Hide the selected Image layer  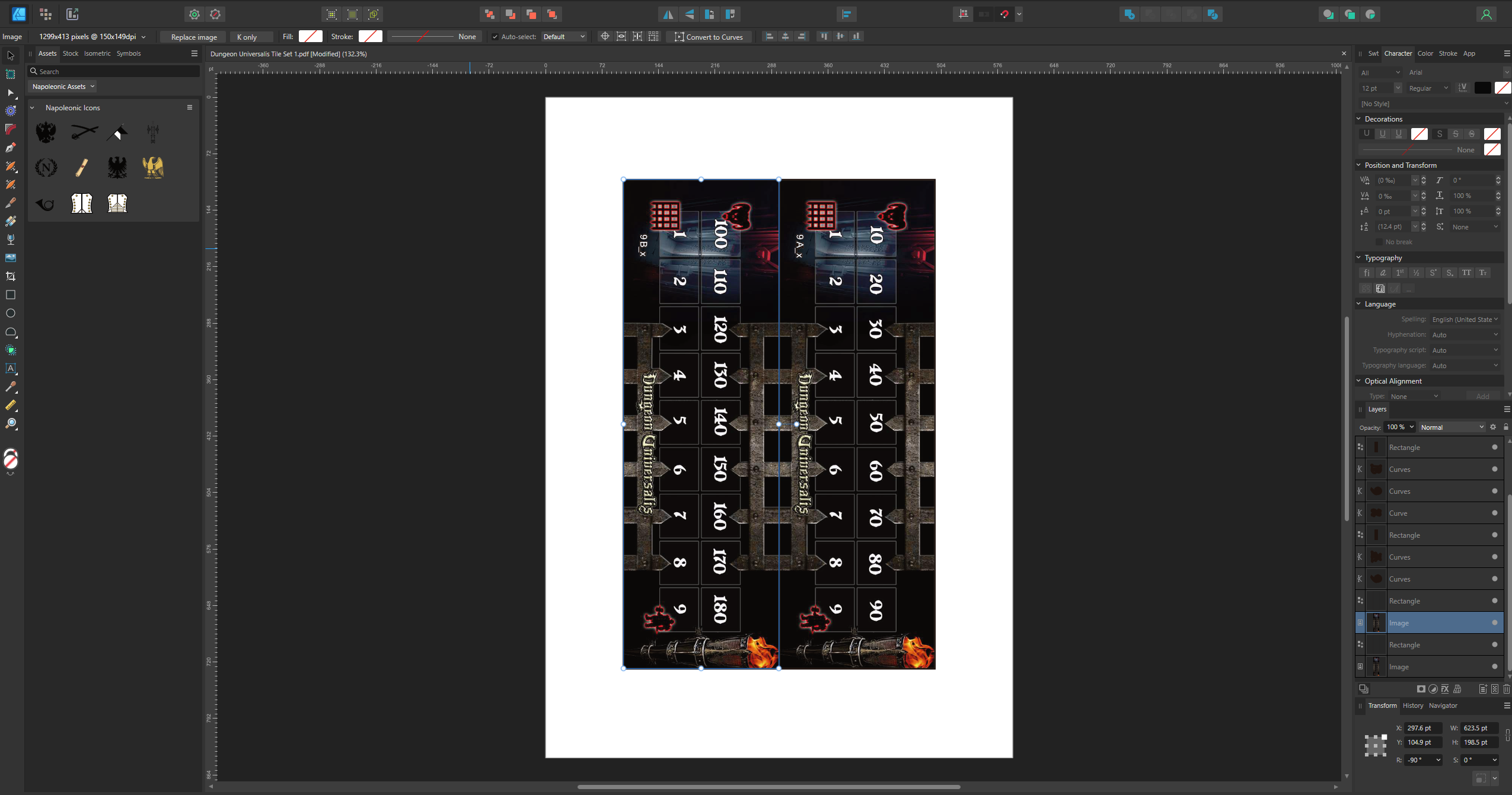pos(1494,622)
